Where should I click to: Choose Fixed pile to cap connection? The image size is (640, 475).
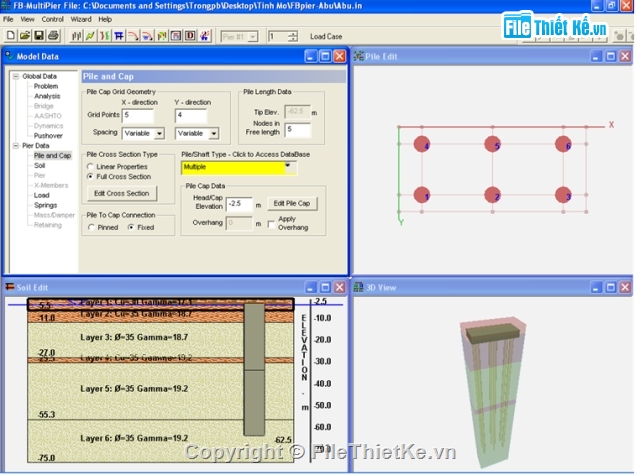[131, 227]
